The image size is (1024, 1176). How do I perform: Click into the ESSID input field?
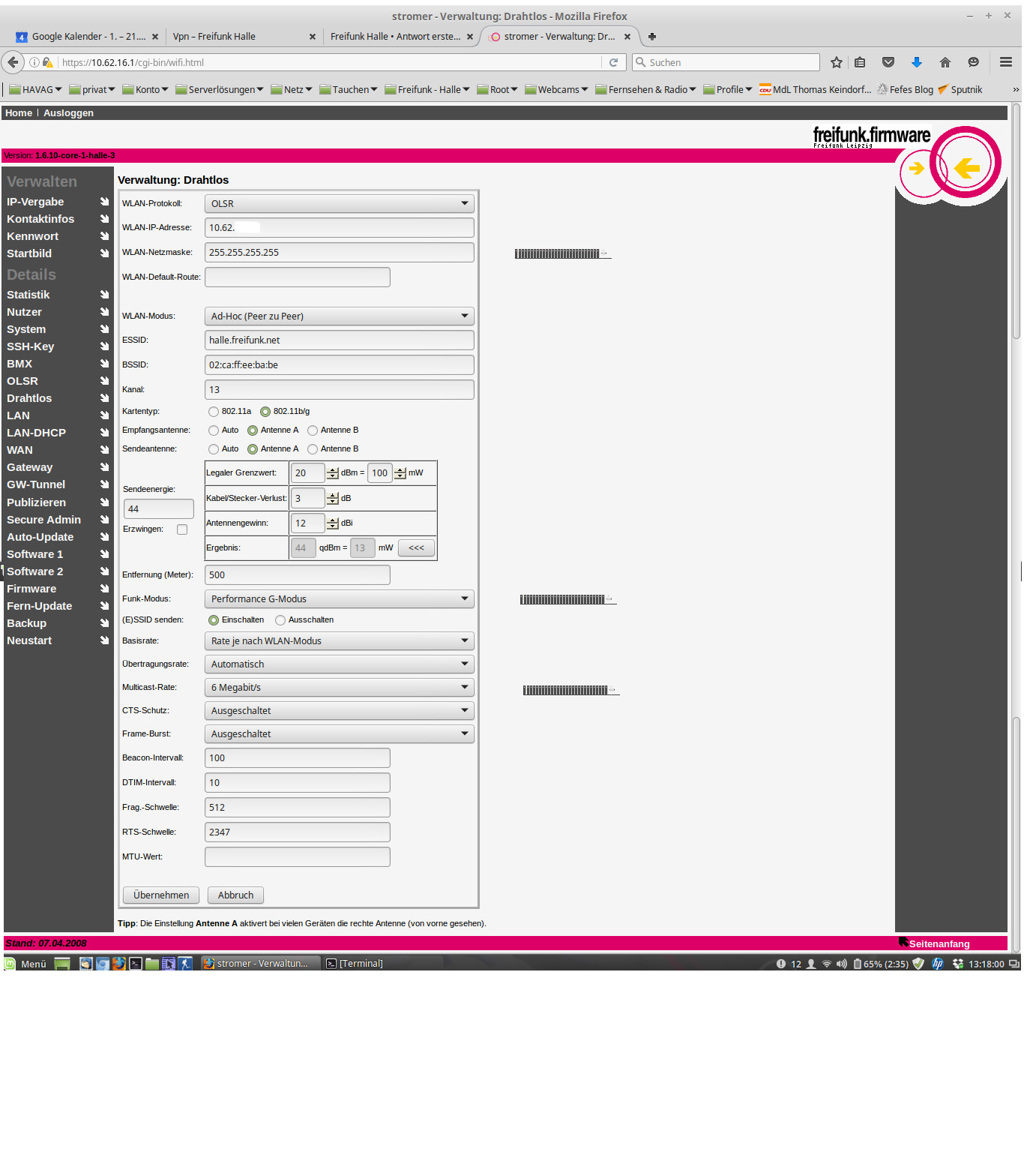(339, 340)
